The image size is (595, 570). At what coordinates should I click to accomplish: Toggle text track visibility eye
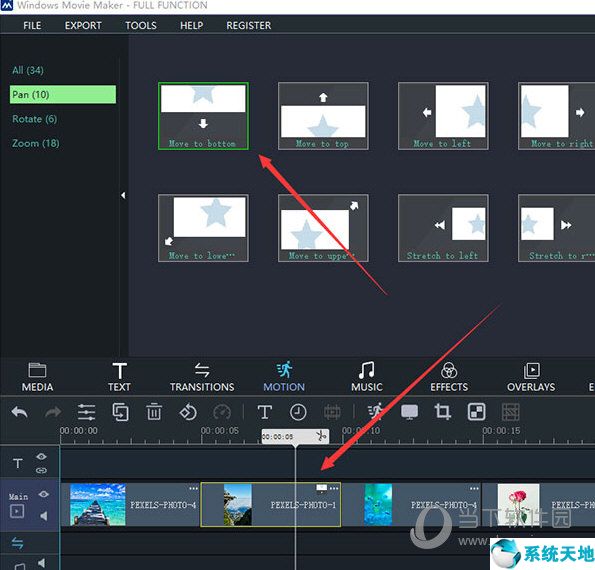tap(41, 457)
